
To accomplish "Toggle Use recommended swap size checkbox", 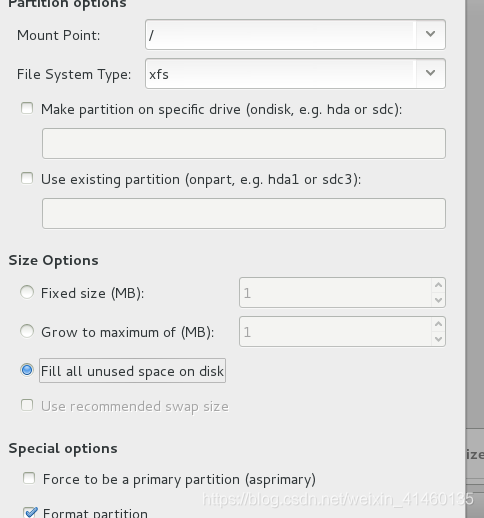I will point(27,406).
